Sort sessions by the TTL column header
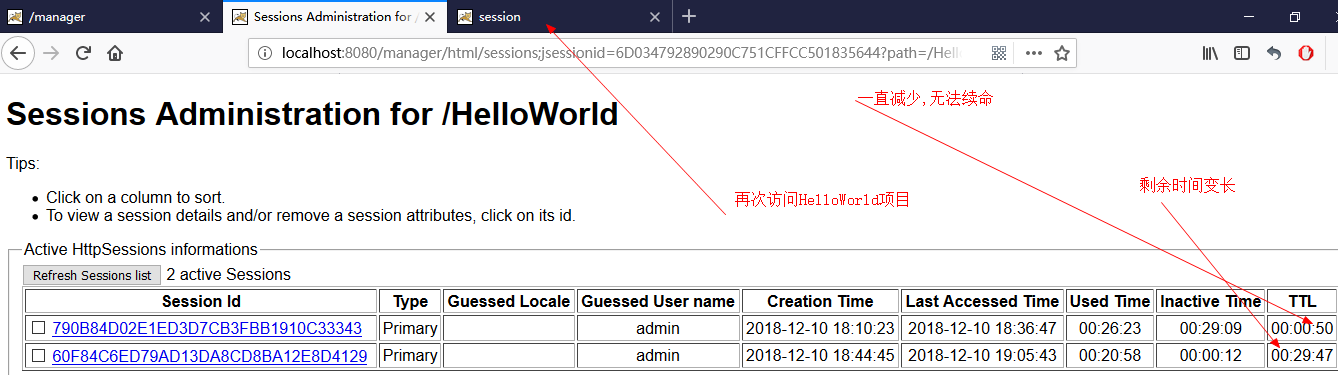This screenshot has width=1338, height=375. tap(1302, 301)
